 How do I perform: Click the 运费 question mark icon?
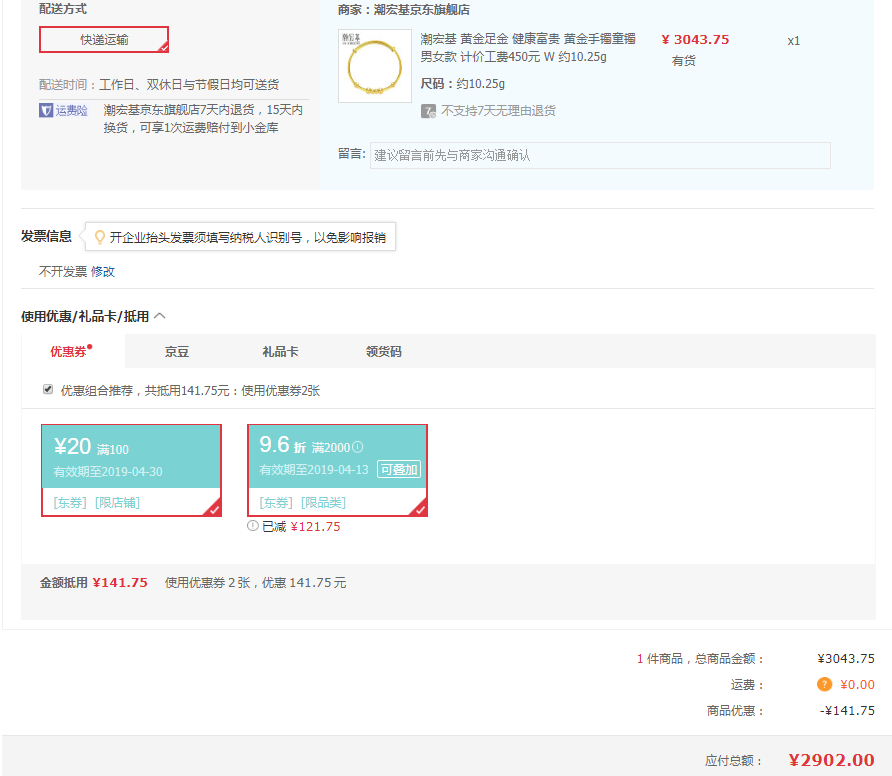(824, 684)
